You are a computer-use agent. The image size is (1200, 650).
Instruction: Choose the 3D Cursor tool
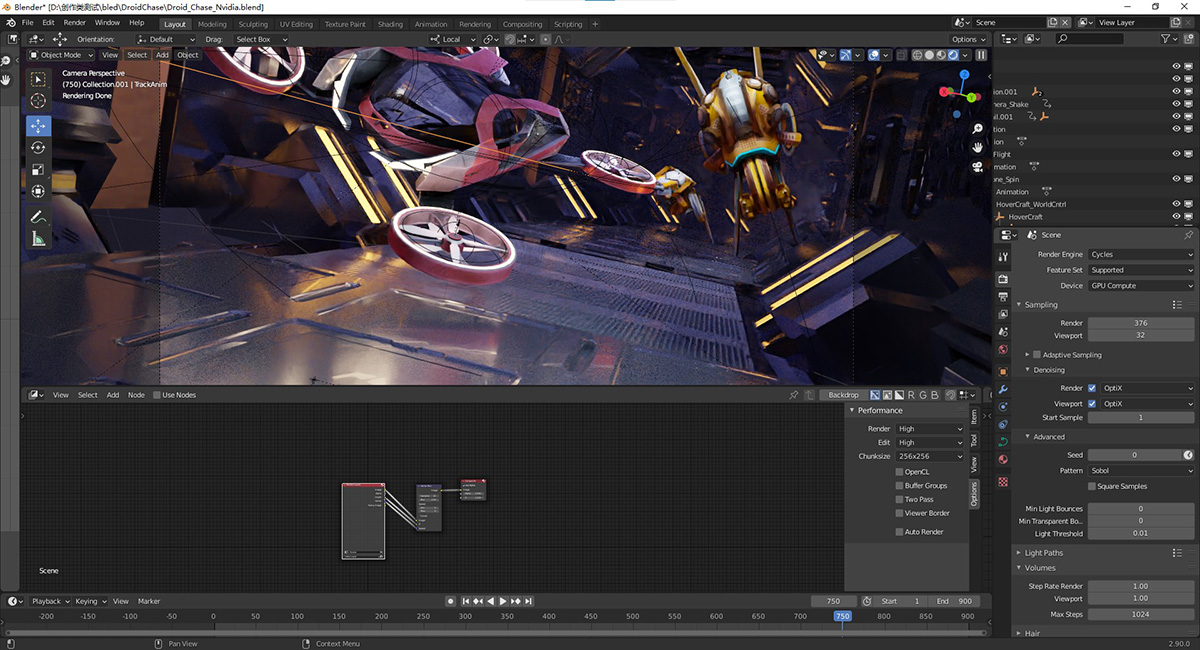(38, 101)
